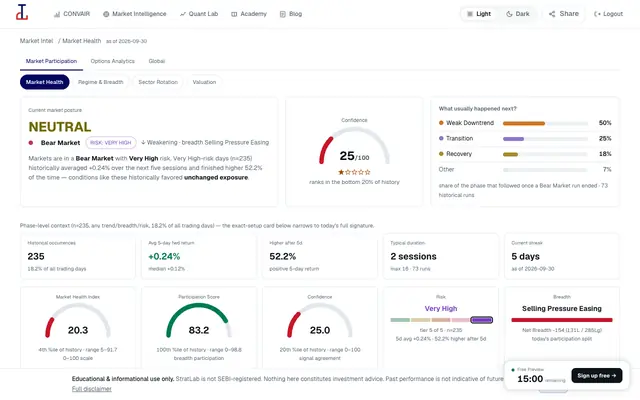Click the Blog document icon
Viewport: 640px width, 400px height.
coord(282,14)
